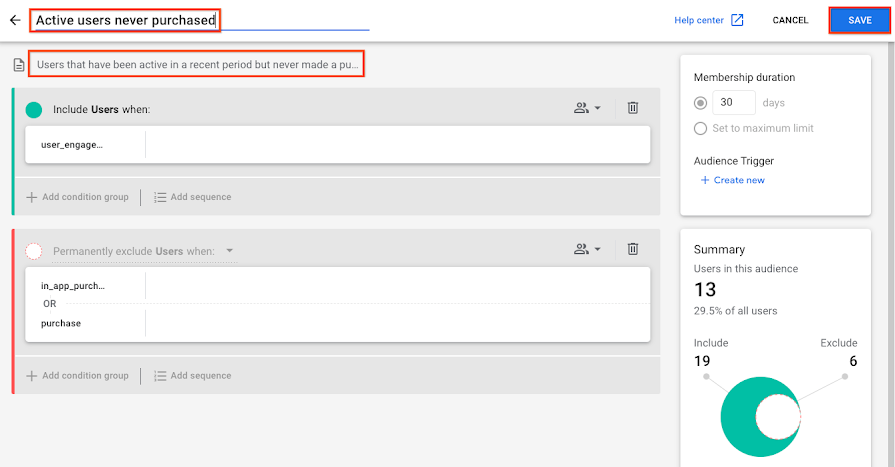Delete the Permanently exclude condition group

pos(633,249)
